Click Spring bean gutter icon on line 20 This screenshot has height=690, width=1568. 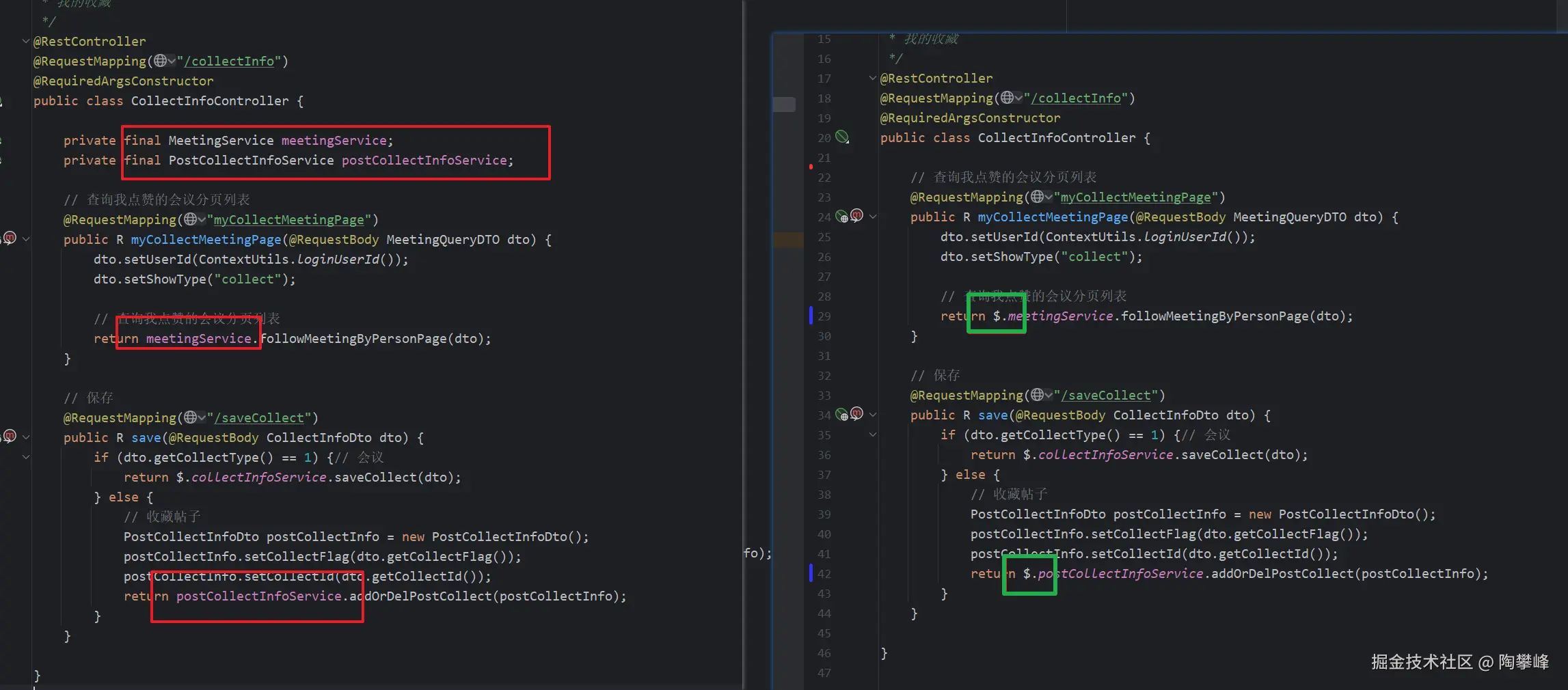click(x=843, y=137)
